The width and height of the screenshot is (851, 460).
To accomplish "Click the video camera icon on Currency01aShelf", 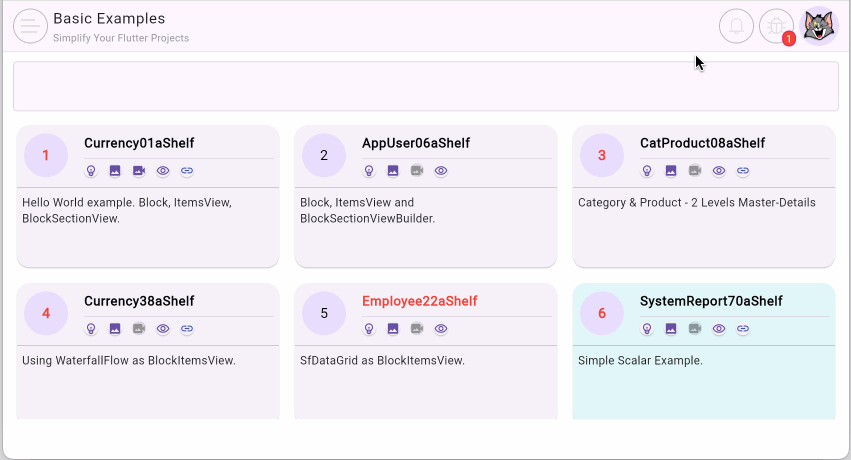I will [x=139, y=171].
